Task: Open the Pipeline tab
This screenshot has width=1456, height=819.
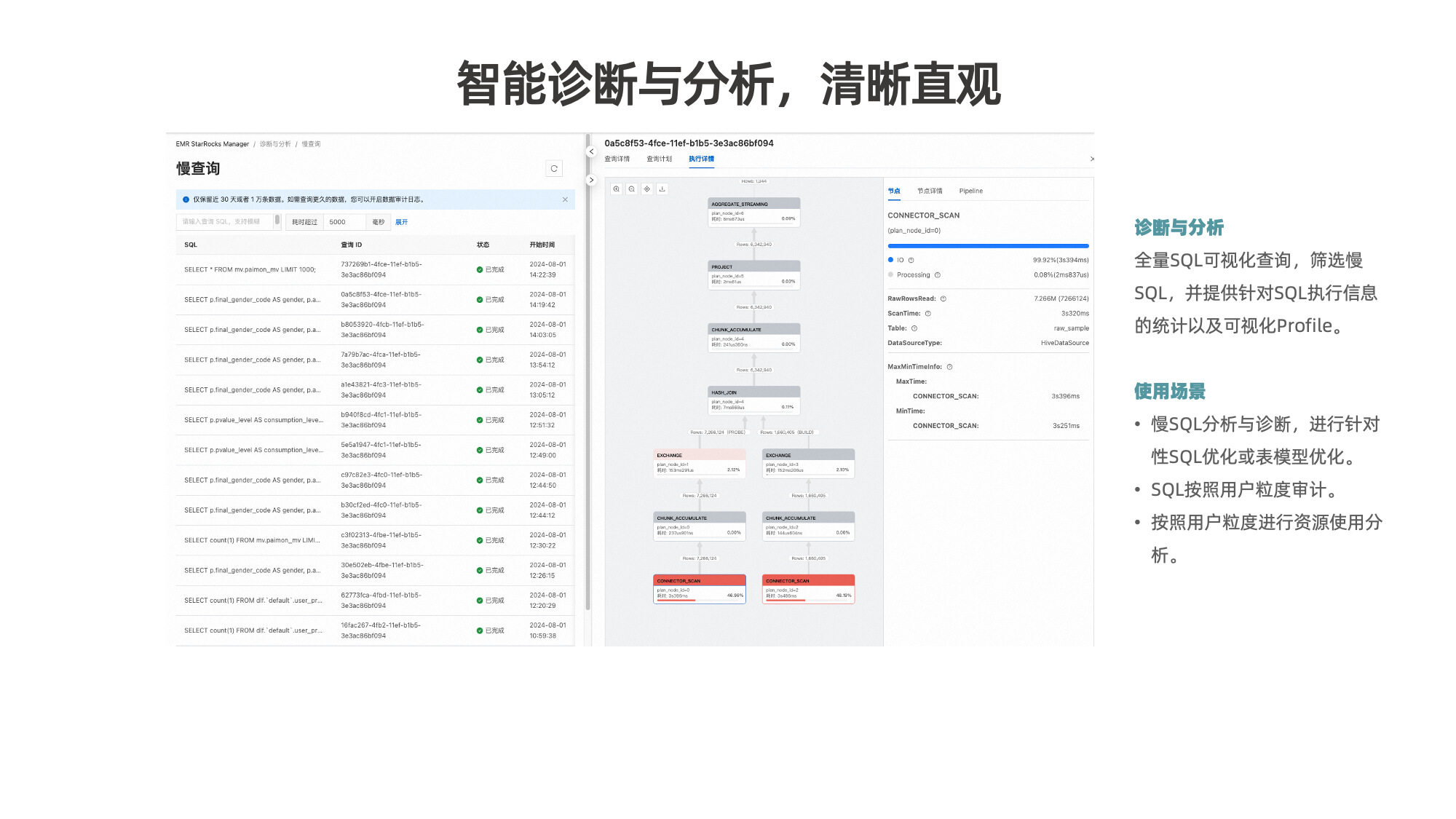Action: click(x=970, y=191)
